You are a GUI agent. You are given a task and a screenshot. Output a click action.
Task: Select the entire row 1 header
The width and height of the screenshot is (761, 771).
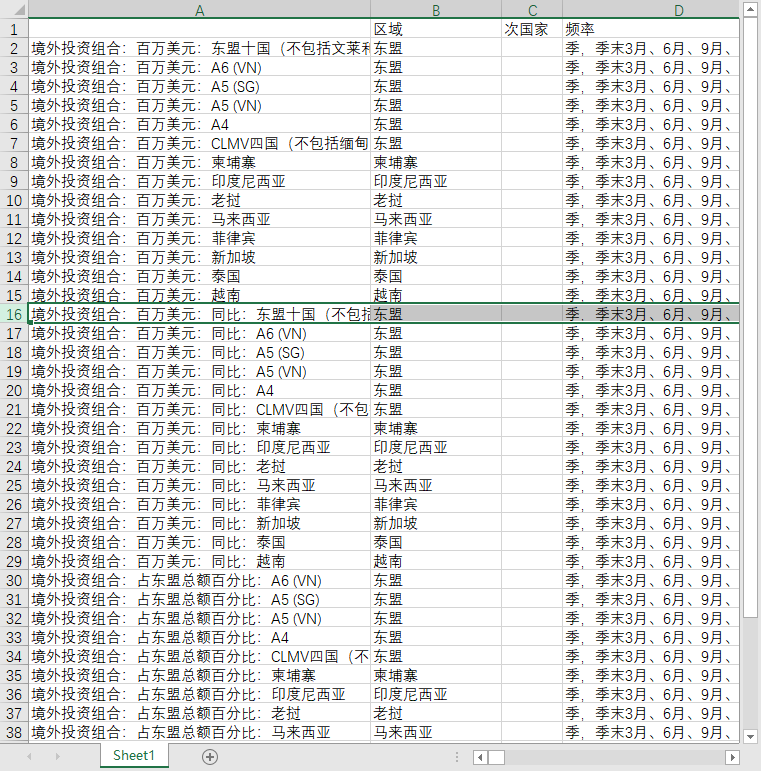14,30
